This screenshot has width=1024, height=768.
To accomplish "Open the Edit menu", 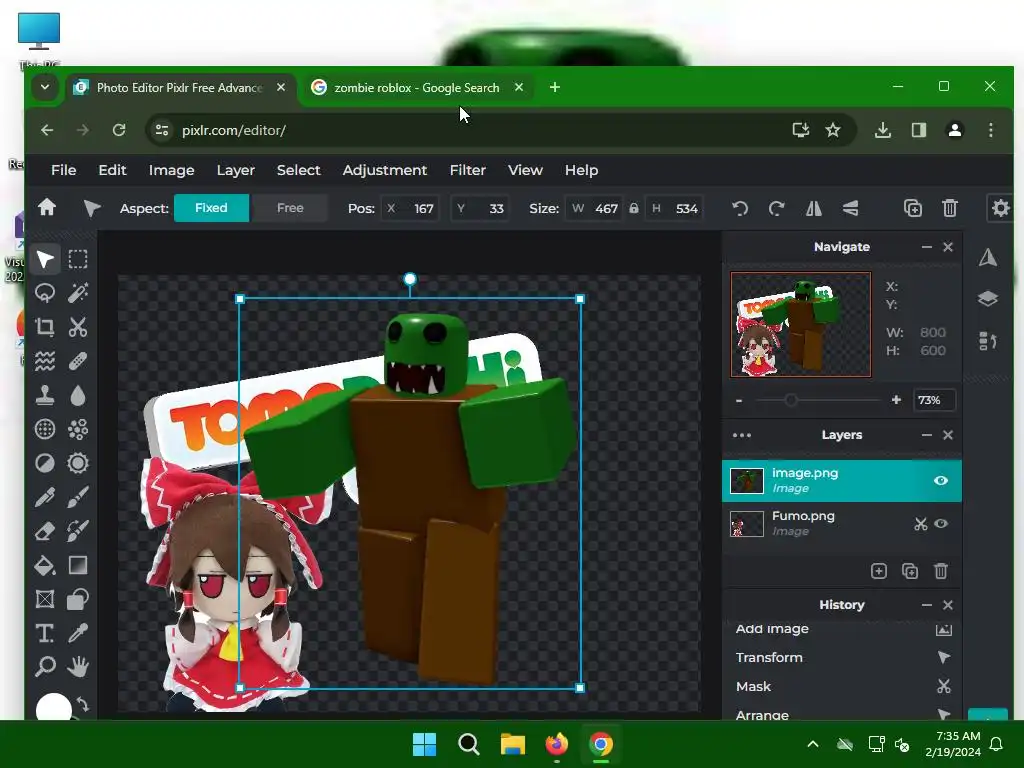I will (112, 170).
